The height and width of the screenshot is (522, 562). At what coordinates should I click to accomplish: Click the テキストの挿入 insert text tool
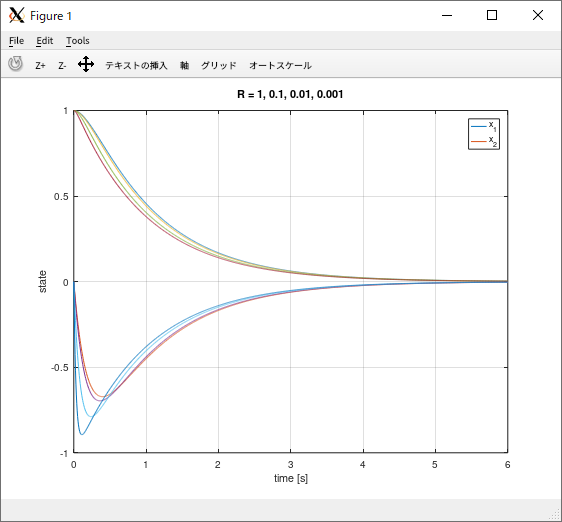(x=136, y=65)
